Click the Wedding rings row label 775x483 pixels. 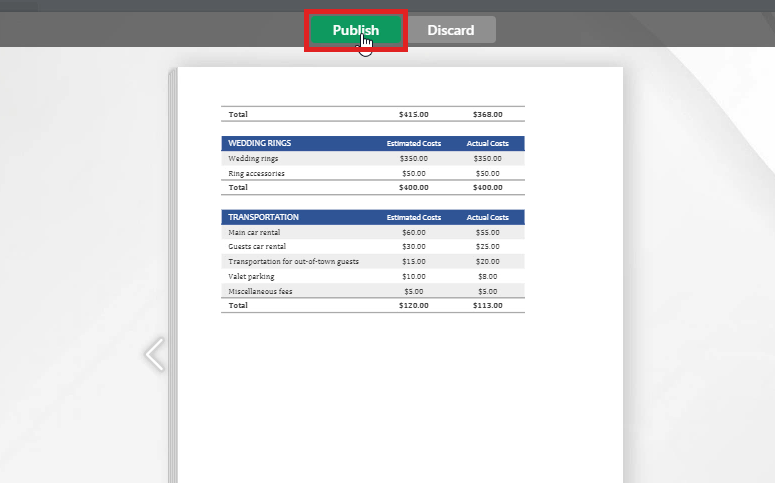pos(253,158)
